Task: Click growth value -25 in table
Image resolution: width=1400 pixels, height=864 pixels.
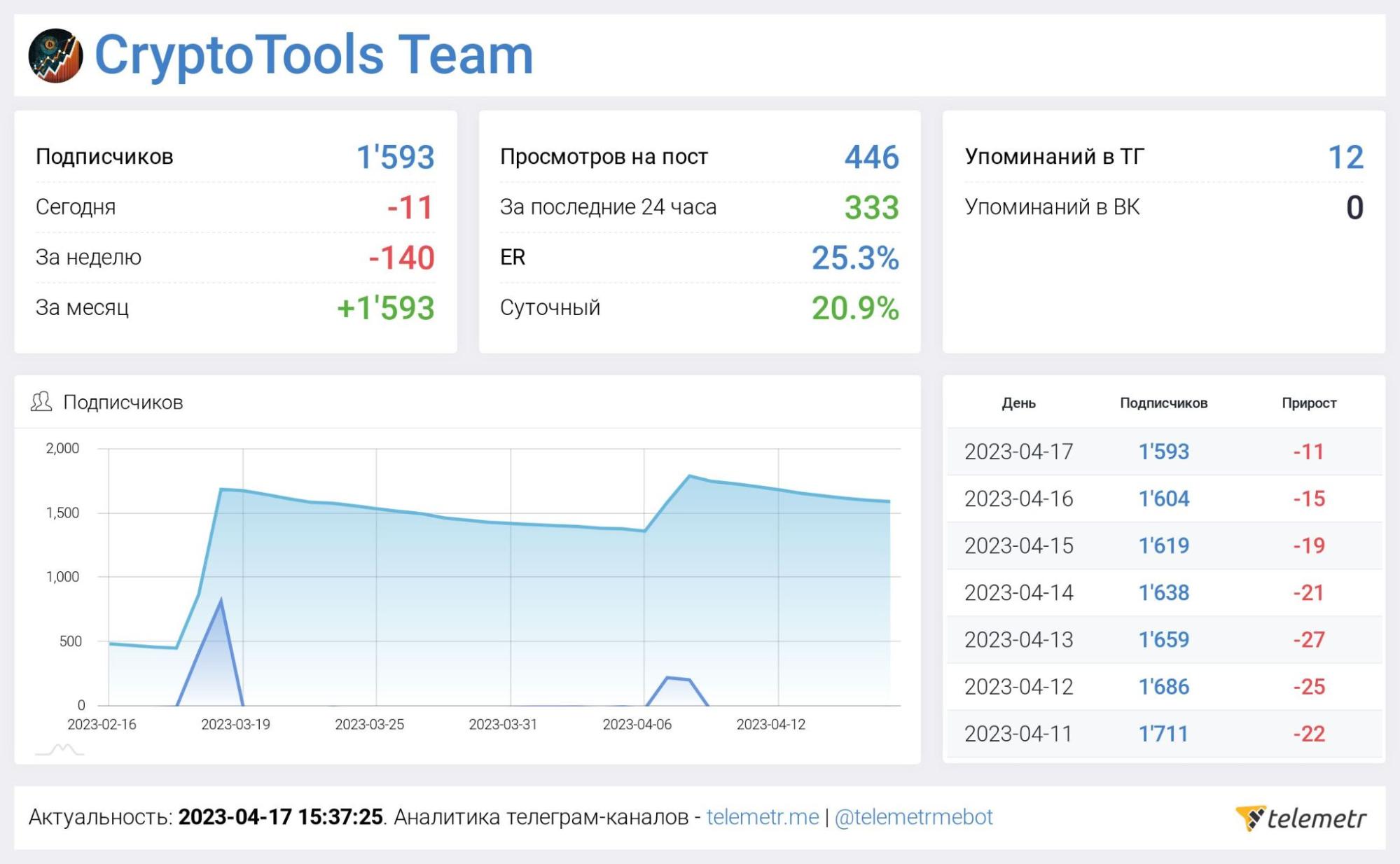Action: [x=1309, y=686]
